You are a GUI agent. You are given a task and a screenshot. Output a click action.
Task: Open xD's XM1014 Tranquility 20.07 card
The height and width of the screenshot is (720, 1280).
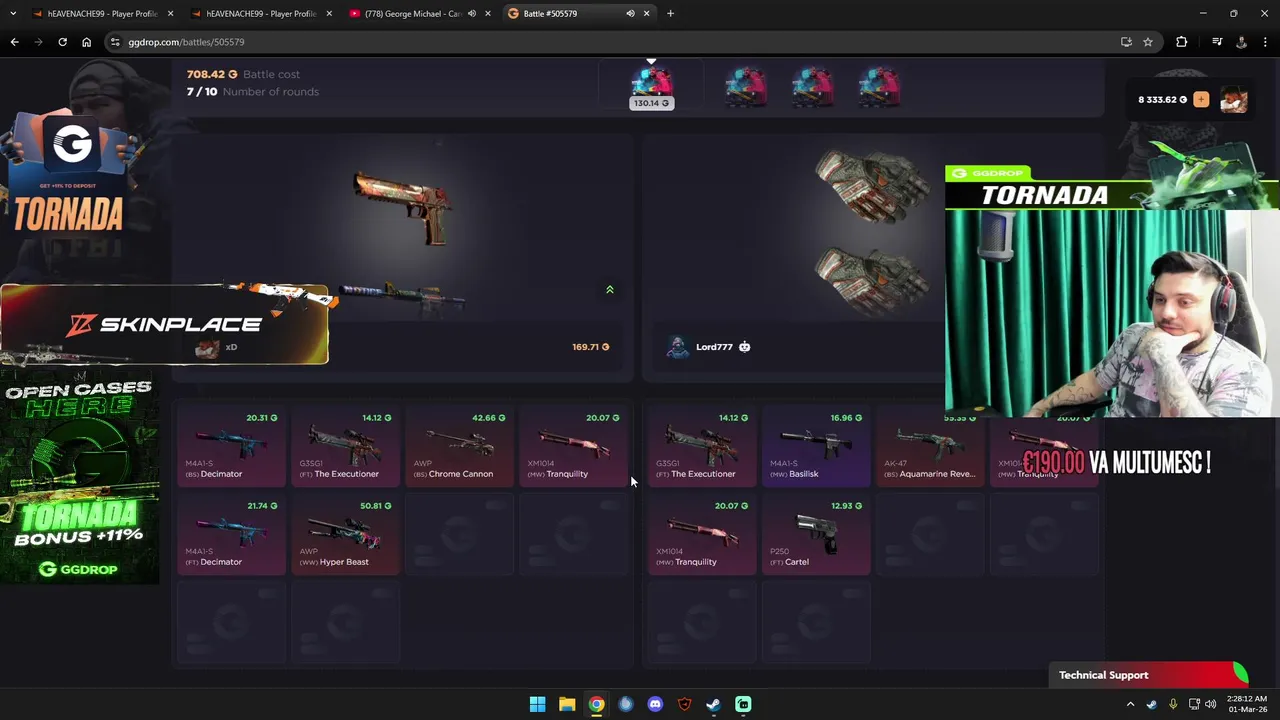click(x=573, y=446)
